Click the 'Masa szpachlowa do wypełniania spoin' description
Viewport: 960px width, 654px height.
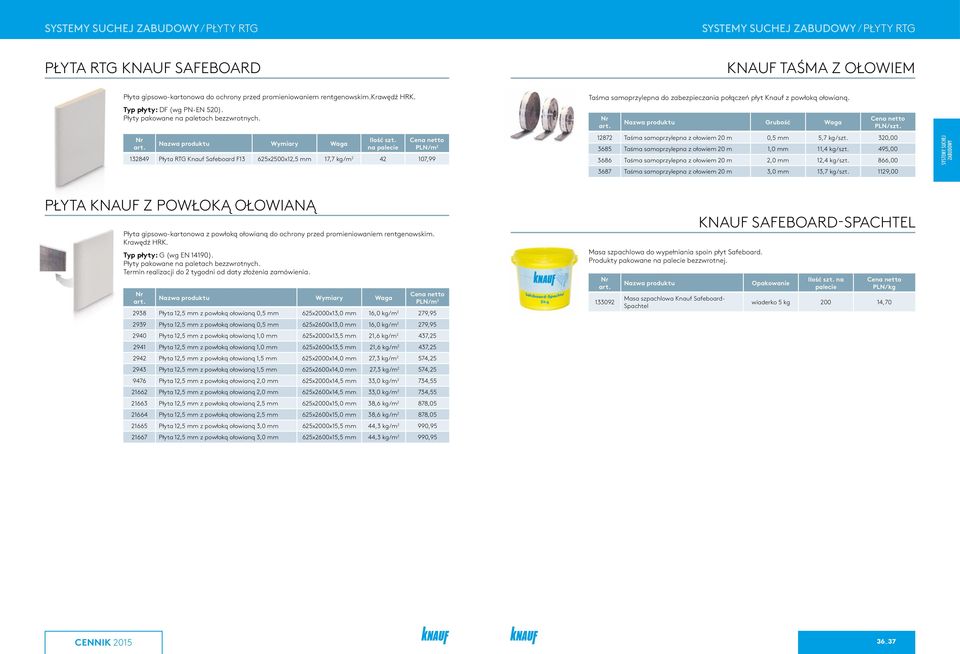coord(675,252)
